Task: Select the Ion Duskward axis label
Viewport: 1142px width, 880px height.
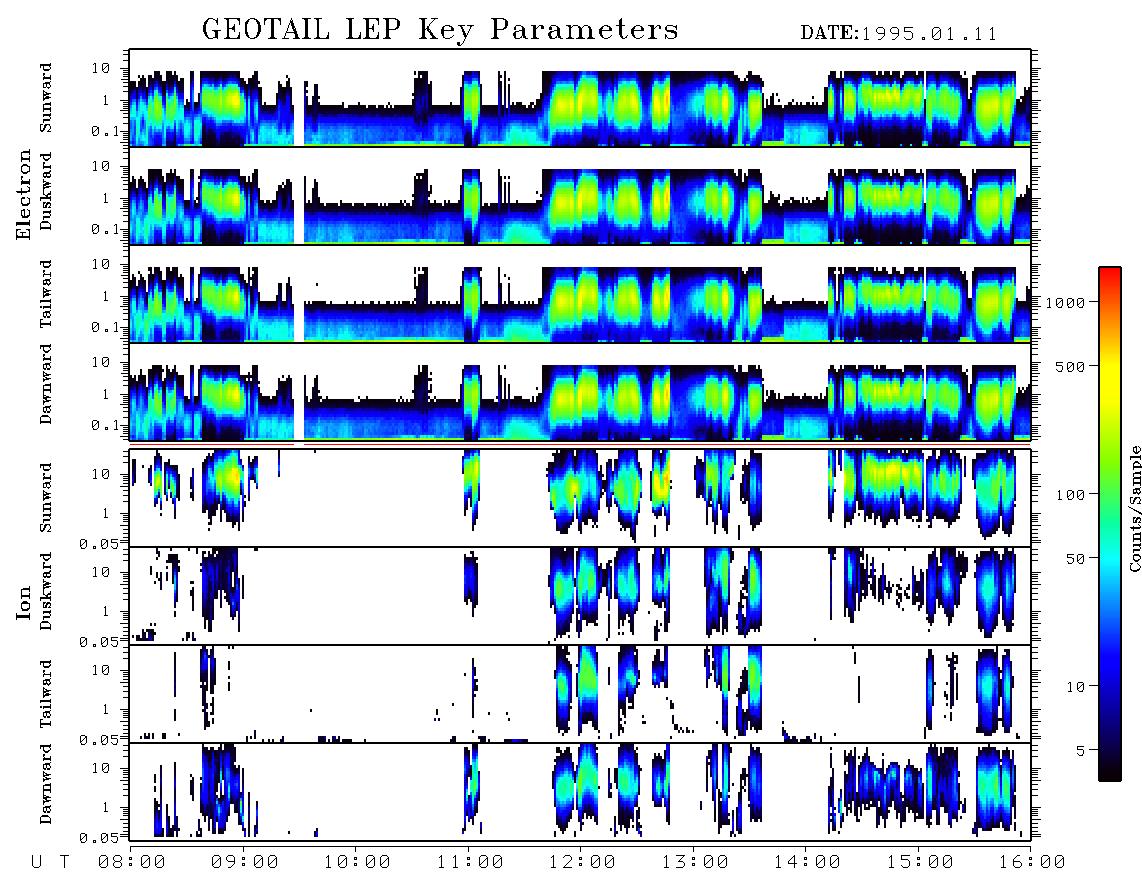Action: tap(45, 591)
